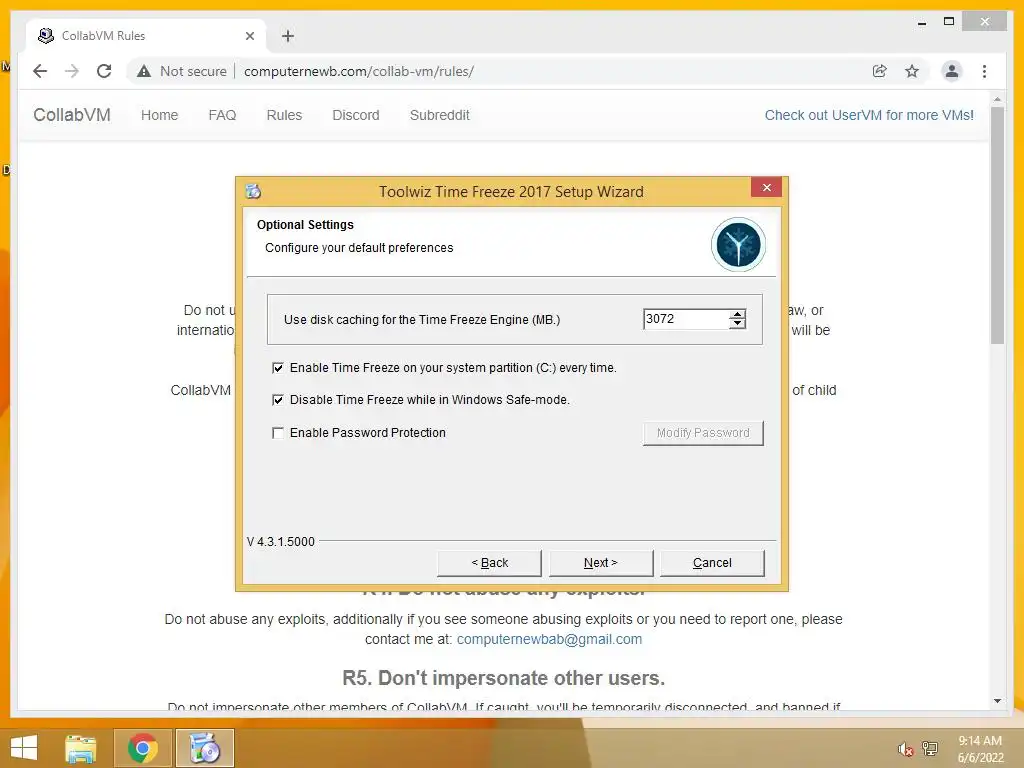Image resolution: width=1024 pixels, height=768 pixels.
Task: Open the FAQ navbar item
Action: (222, 115)
